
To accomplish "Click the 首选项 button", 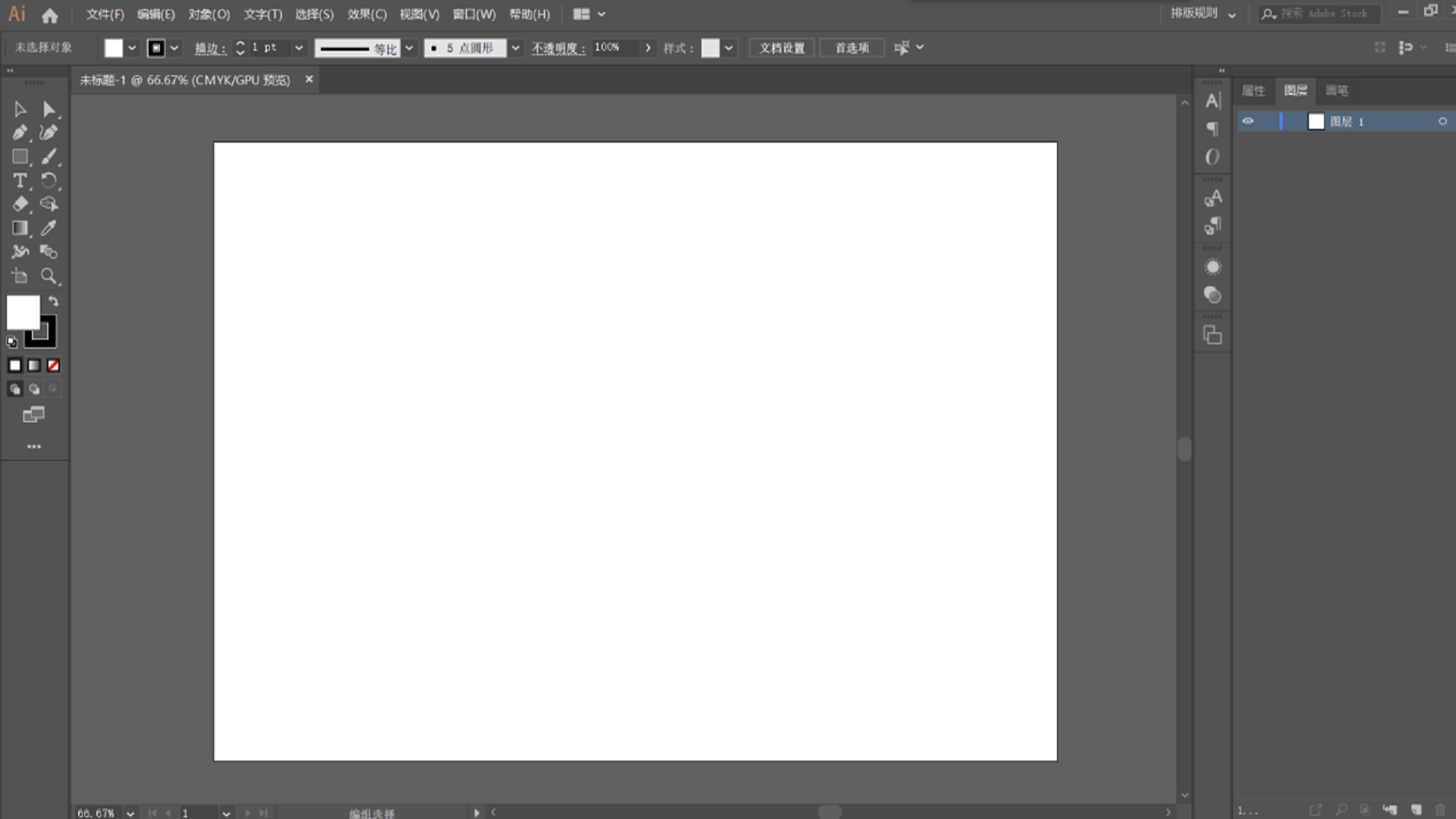I will click(x=852, y=48).
